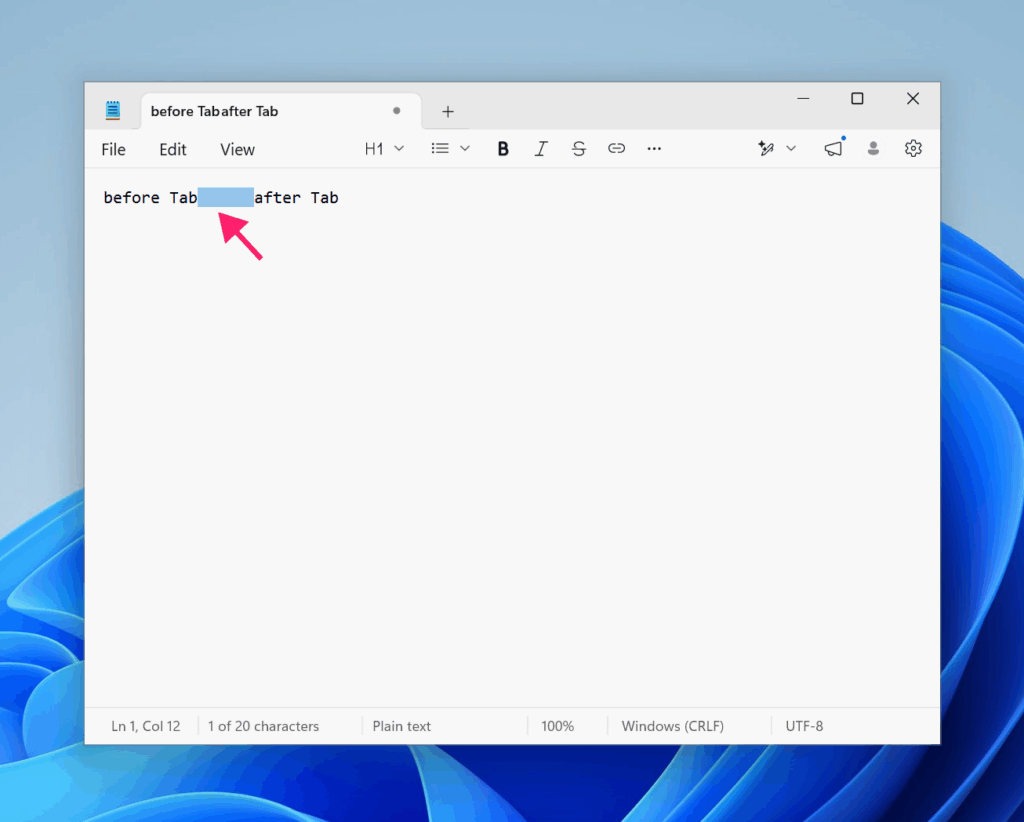Image resolution: width=1024 pixels, height=822 pixels.
Task: Minimize the Notepad window
Action: (803, 99)
